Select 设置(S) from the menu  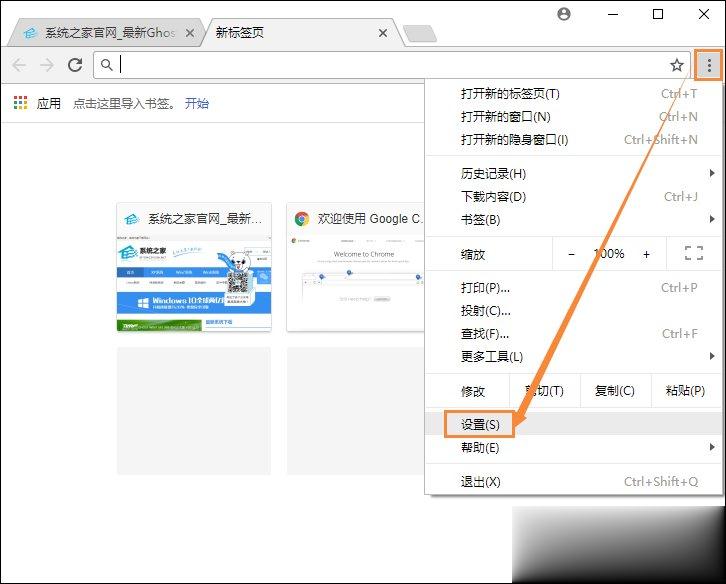(x=480, y=424)
